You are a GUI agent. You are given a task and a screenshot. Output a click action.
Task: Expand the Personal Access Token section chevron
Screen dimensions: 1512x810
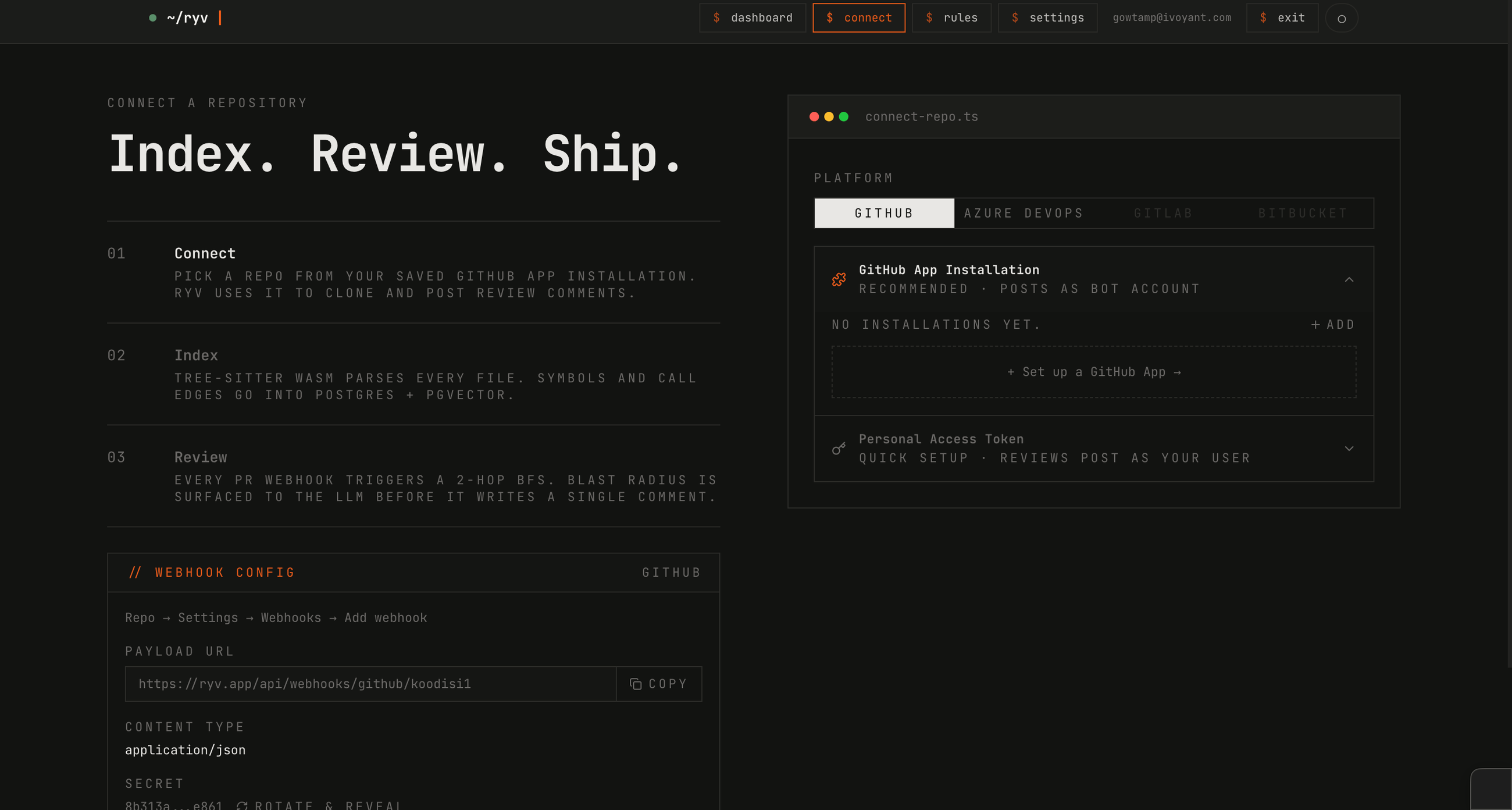pos(1349,449)
